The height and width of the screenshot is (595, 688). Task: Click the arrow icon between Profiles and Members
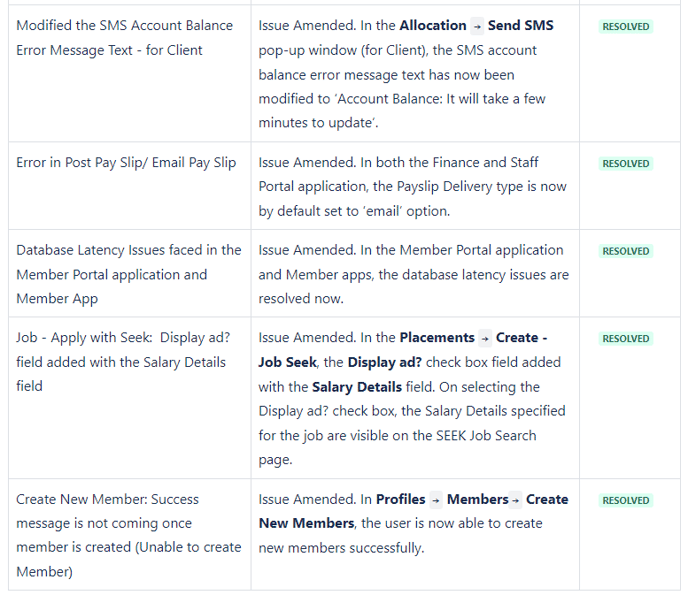(x=436, y=500)
